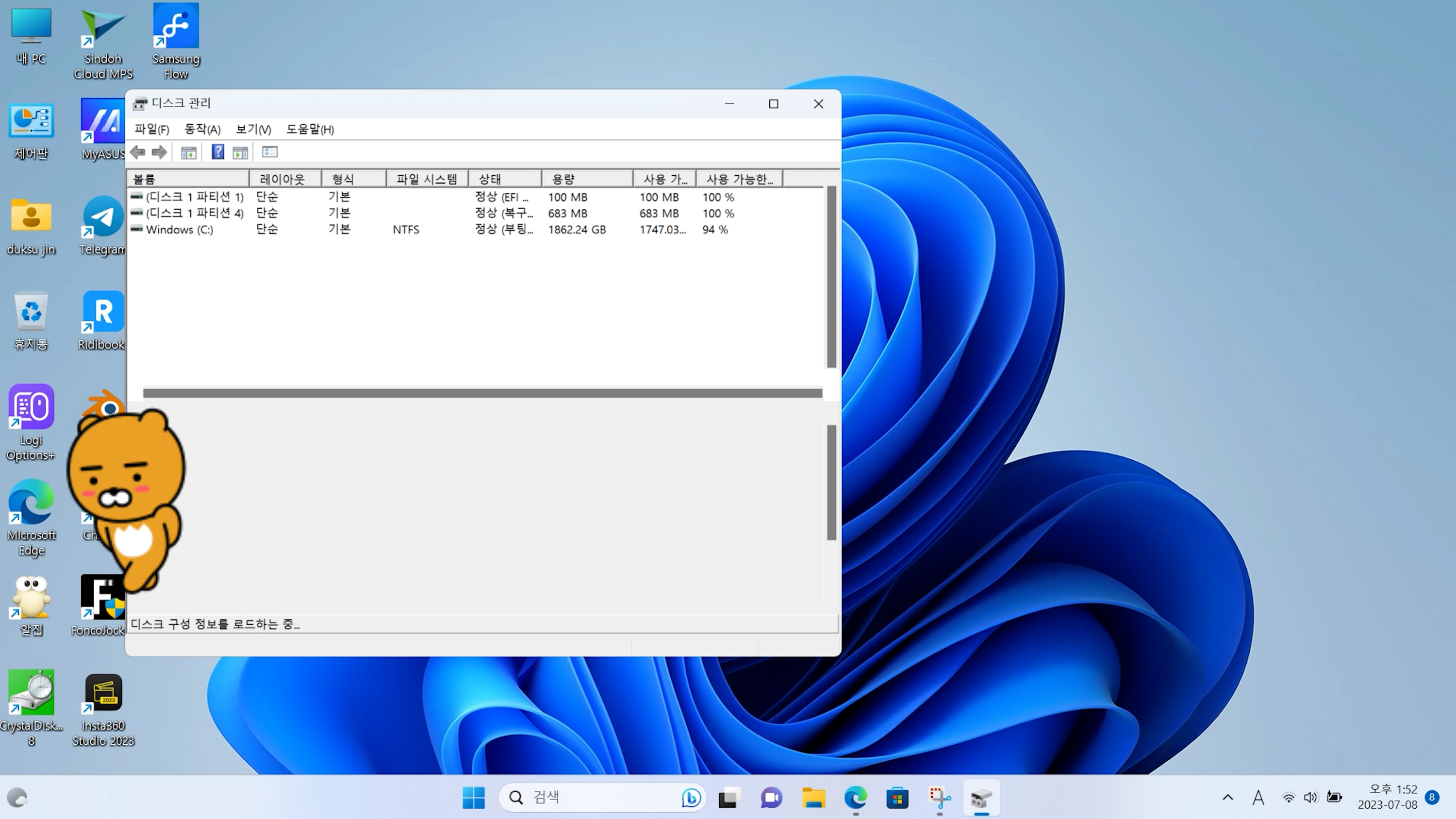Click the volume list vertical scrollbar
This screenshot has height=819, width=1456.
tap(831, 277)
